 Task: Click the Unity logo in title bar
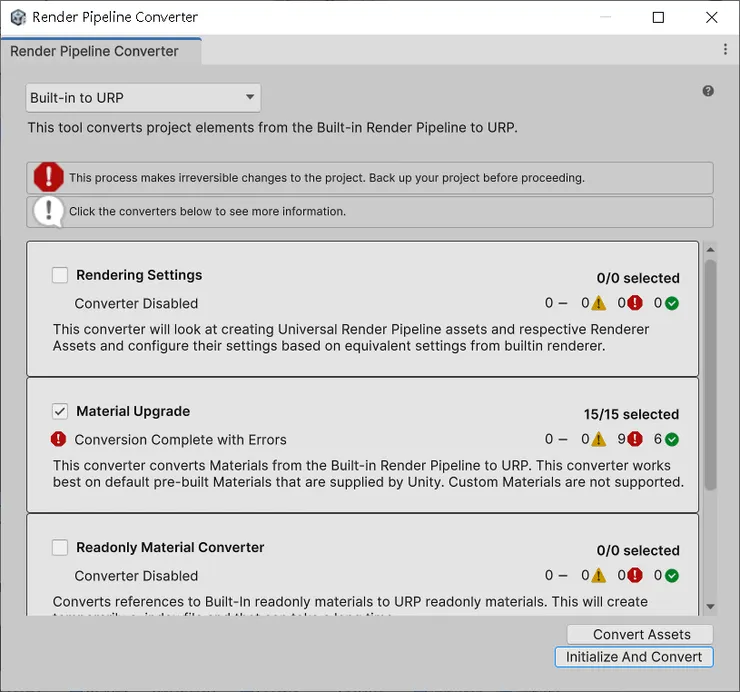pos(17,17)
